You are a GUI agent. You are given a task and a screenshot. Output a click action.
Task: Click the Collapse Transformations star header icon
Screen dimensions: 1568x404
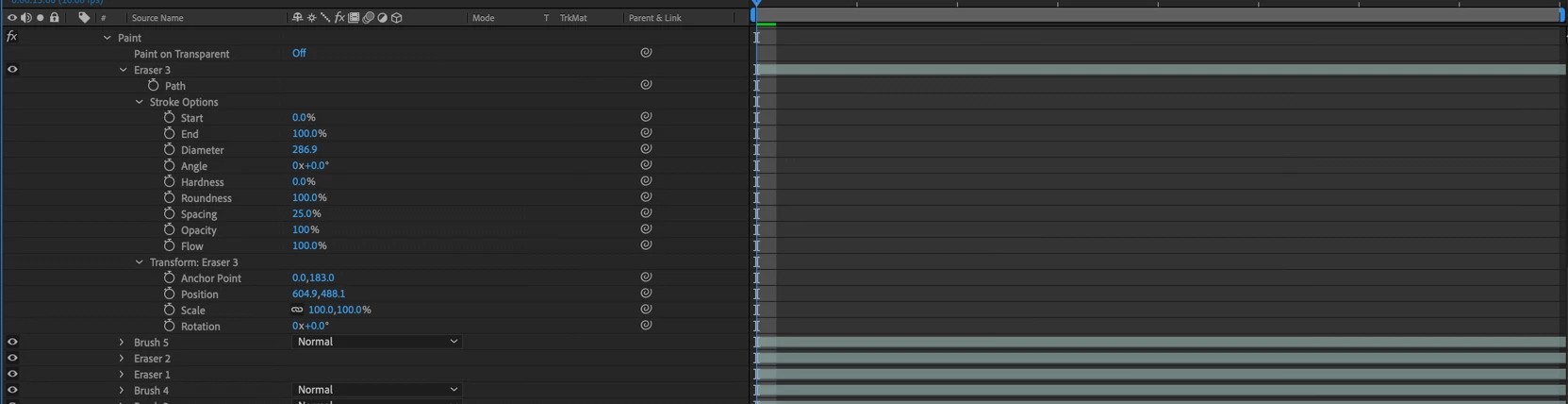[311, 17]
